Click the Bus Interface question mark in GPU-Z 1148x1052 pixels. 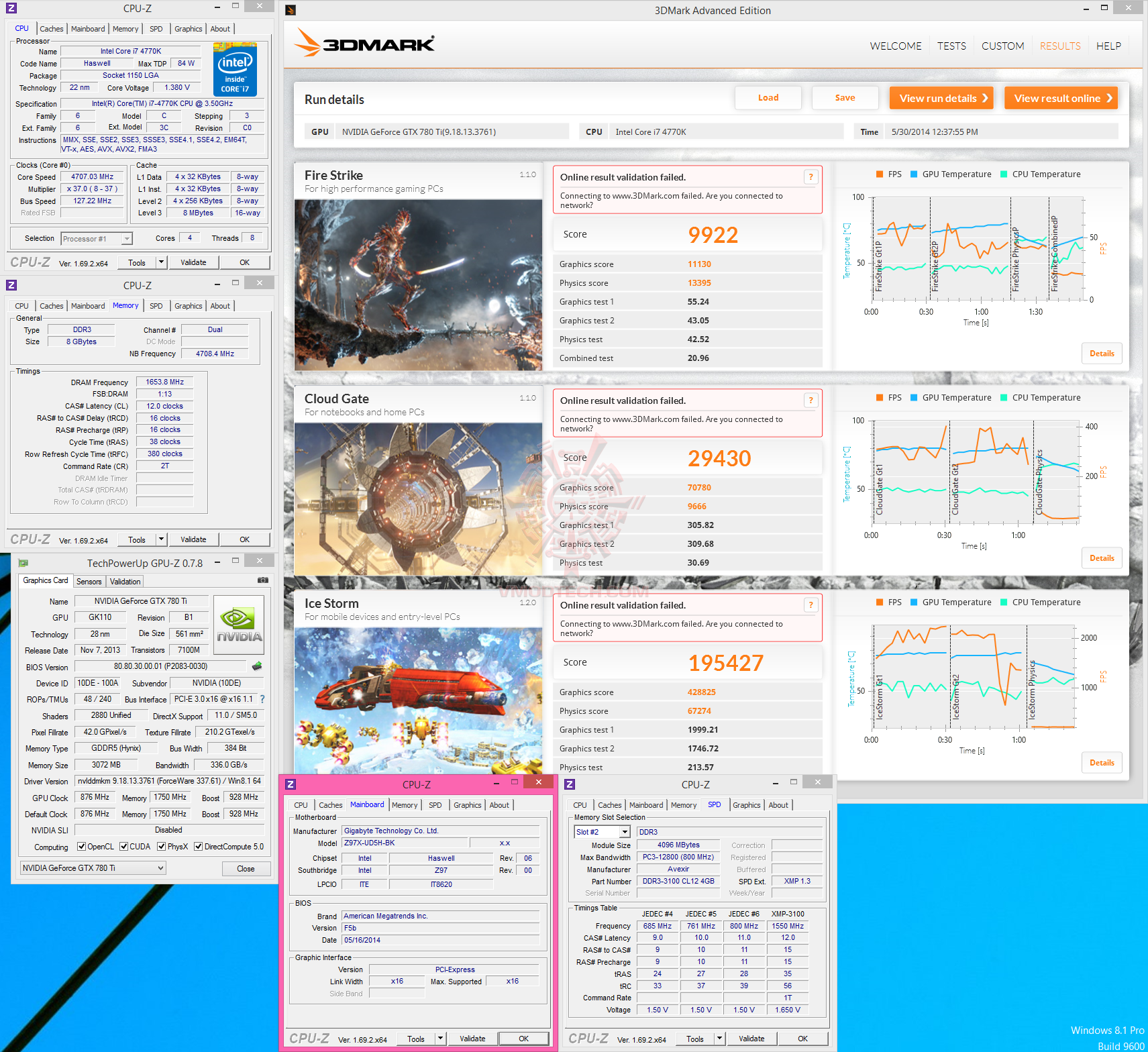tap(262, 699)
